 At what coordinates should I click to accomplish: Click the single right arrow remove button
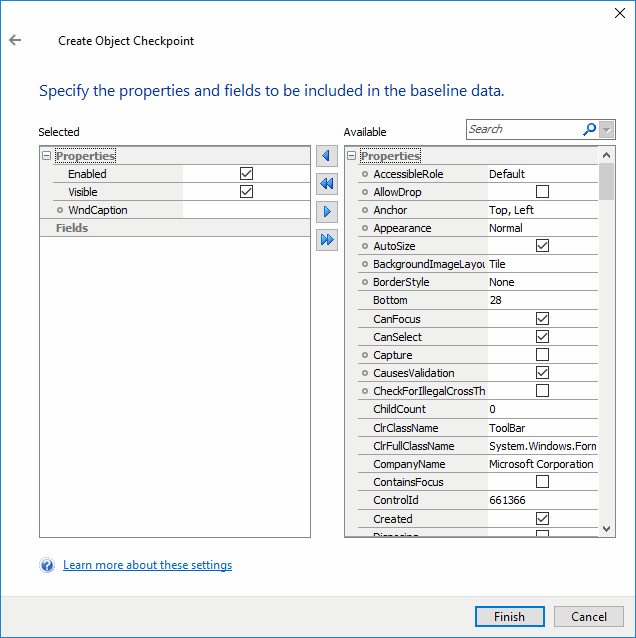coord(326,212)
